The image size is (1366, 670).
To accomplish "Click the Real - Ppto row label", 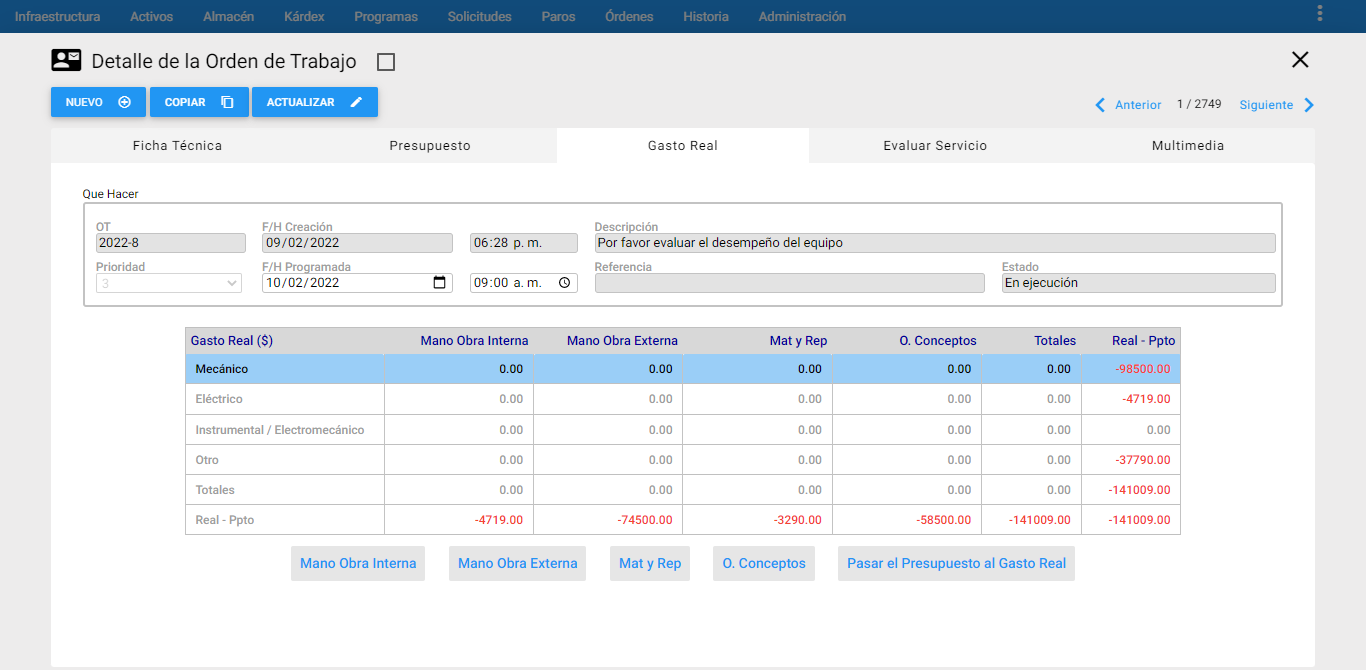I will point(223,520).
